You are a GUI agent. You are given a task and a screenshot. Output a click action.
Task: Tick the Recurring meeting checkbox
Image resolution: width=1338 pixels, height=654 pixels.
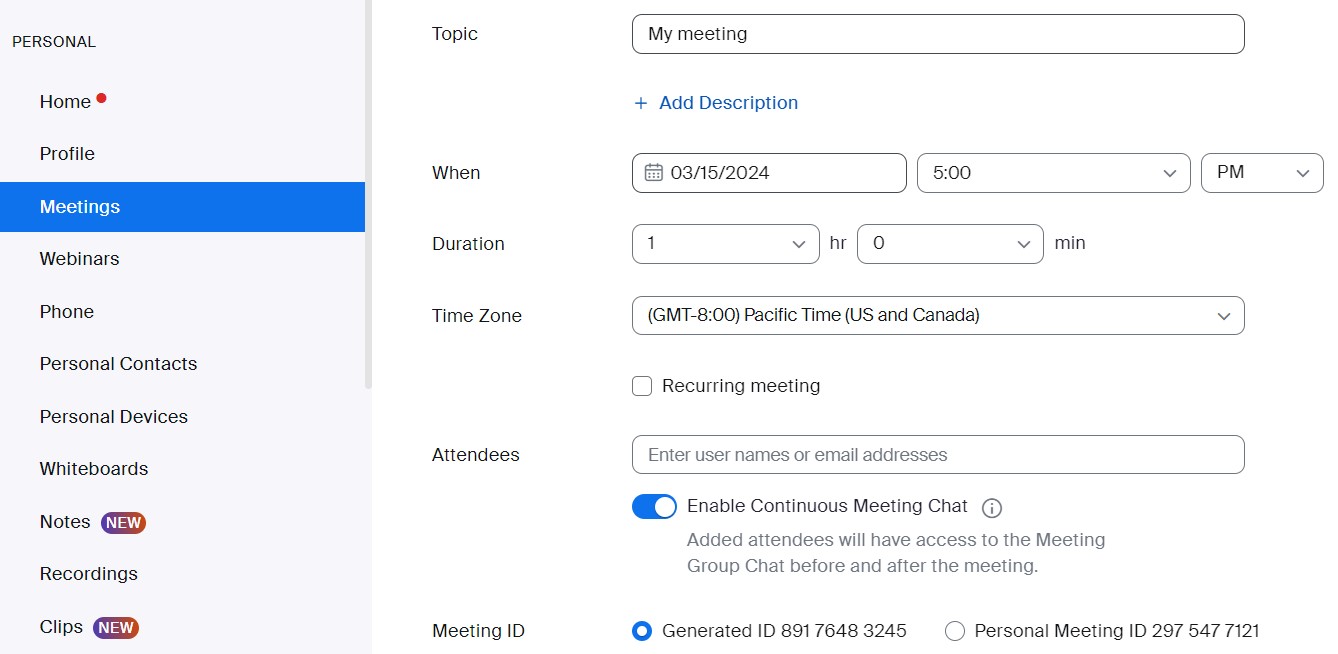[x=642, y=386]
